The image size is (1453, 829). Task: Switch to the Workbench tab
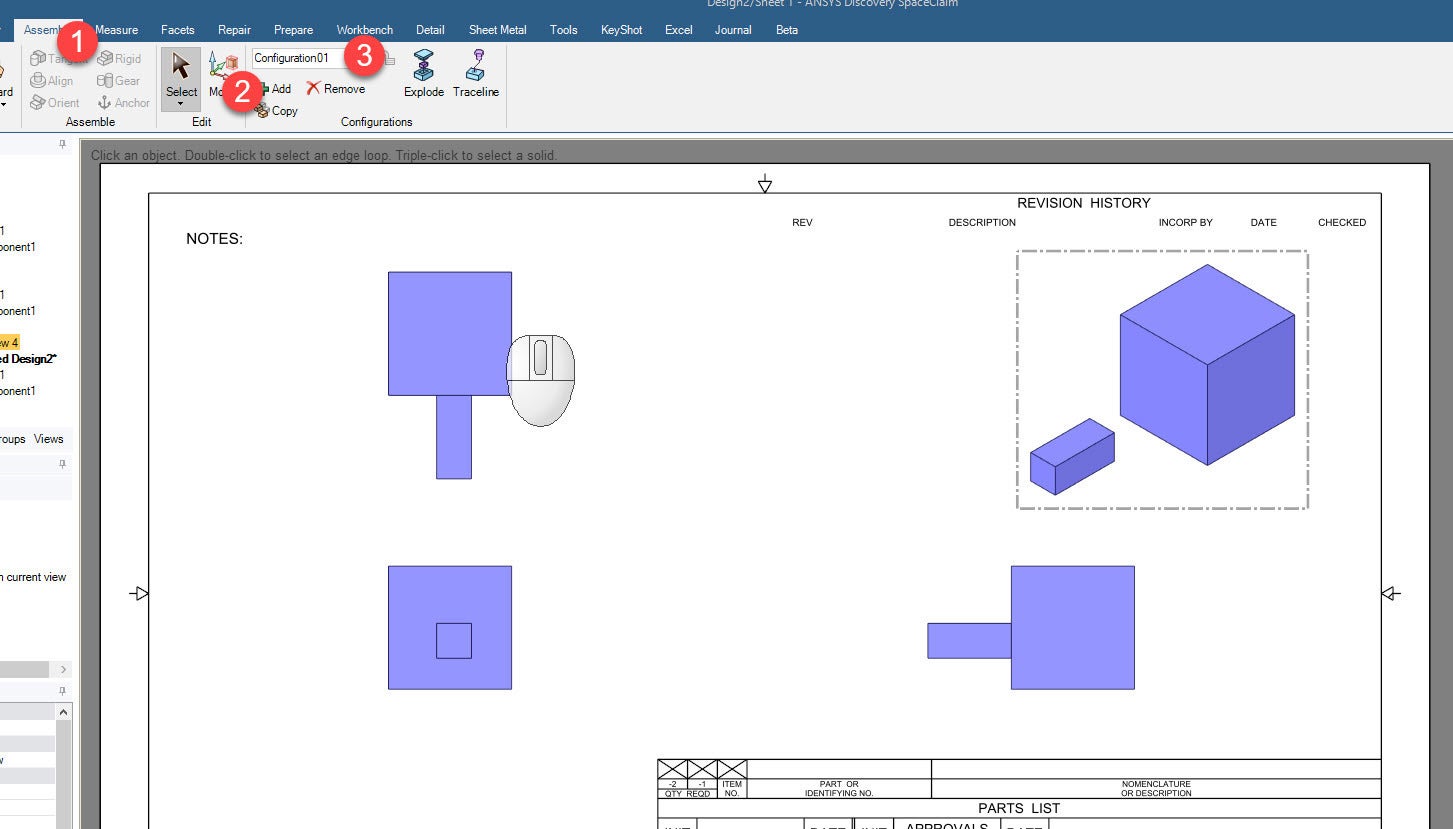click(365, 30)
